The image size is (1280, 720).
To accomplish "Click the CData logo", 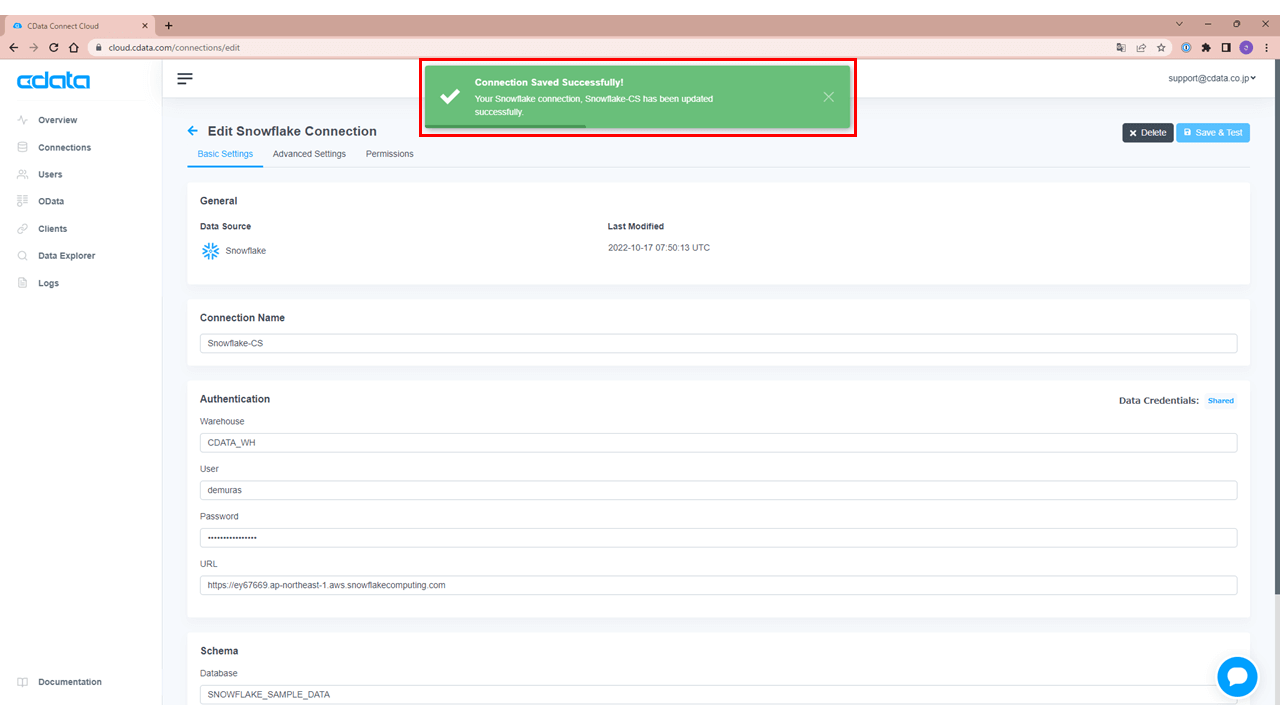I will 53,81.
